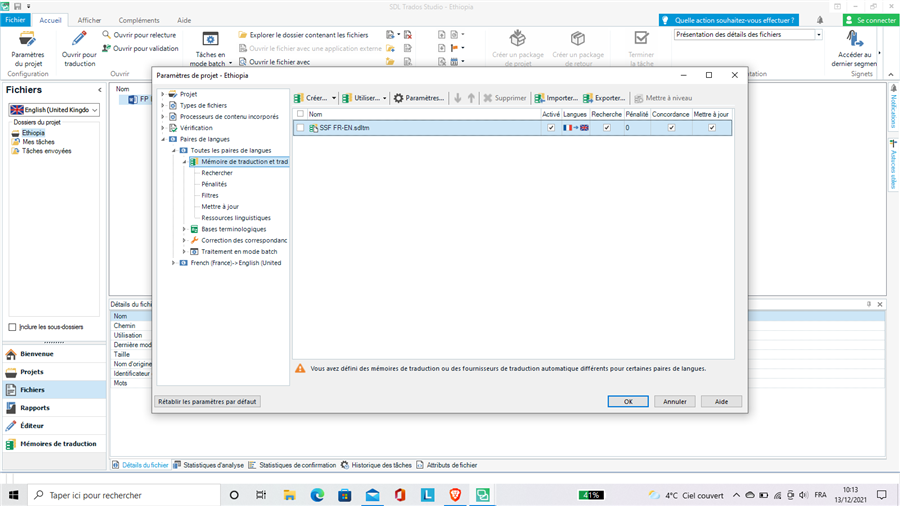Viewport: 900px width, 506px height.
Task: Switch to the Afficher ribbon tab
Action: 89,20
